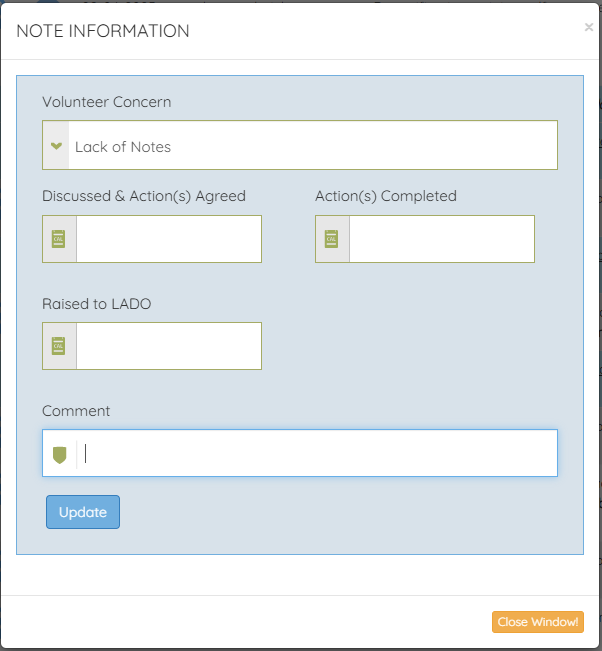Viewport: 602px width, 651px height.
Task: Click the Volunteer Concern label
Action: click(107, 102)
